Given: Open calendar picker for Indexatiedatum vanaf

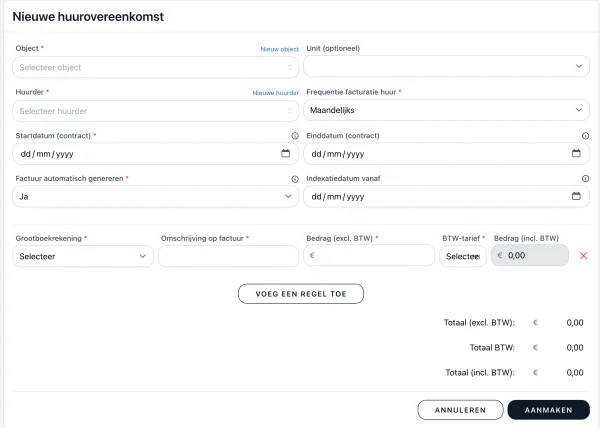Looking at the screenshot, I should [576, 197].
